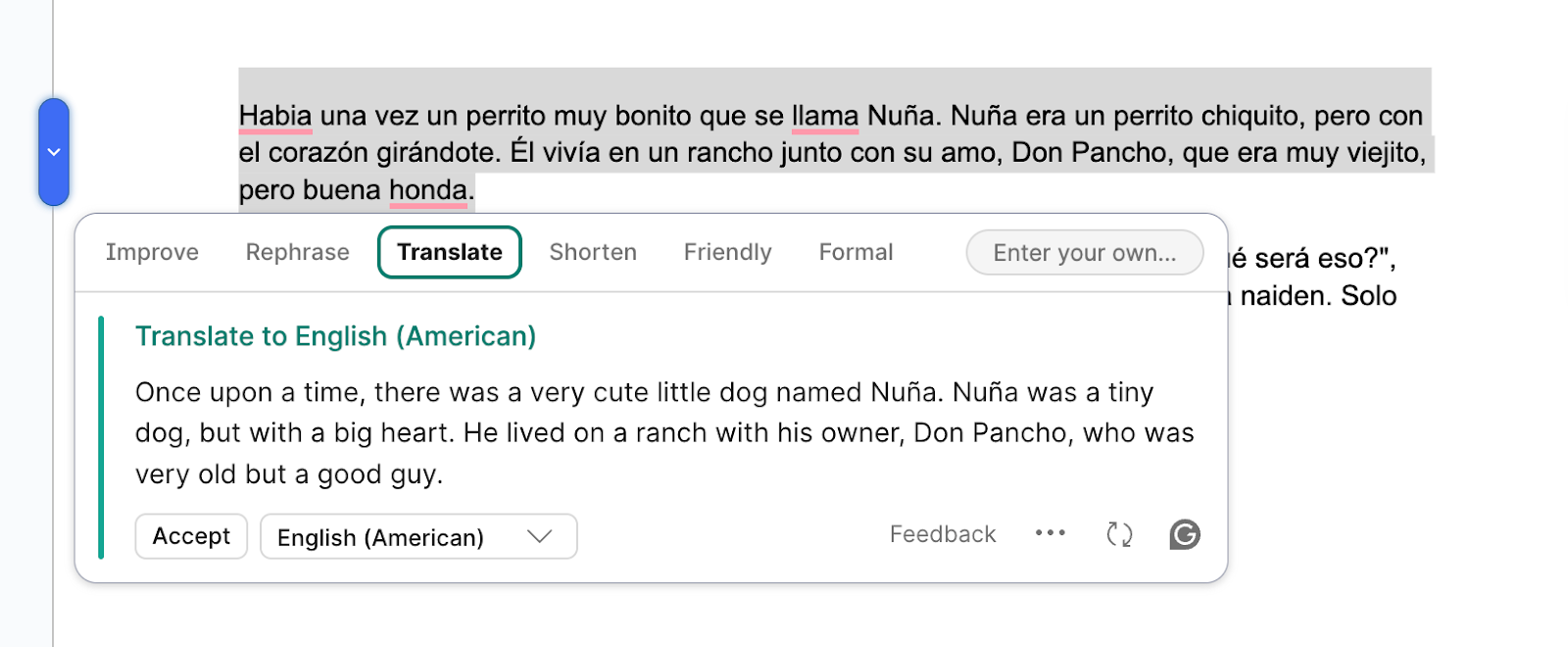The width and height of the screenshot is (1568, 647).
Task: Open the three-dot more options menu
Action: tap(1051, 533)
